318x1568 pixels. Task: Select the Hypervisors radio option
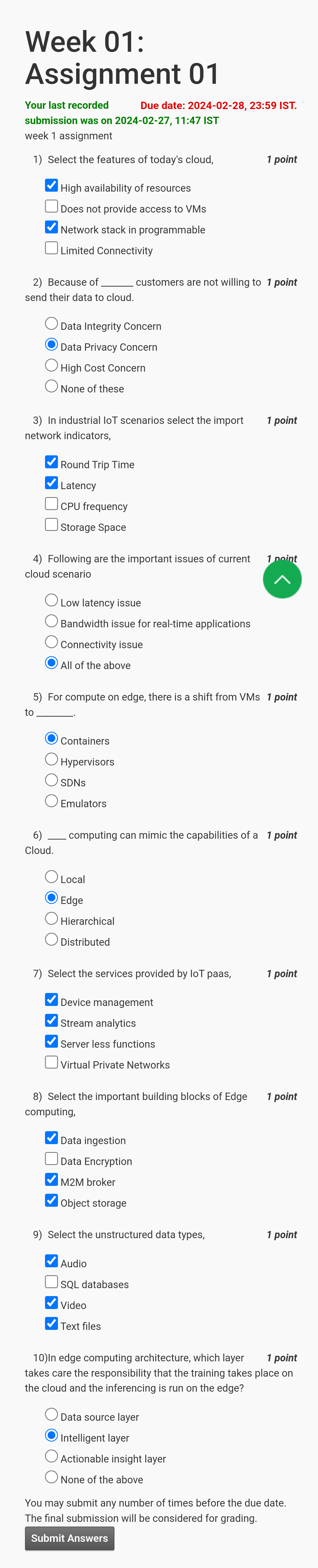[x=52, y=759]
